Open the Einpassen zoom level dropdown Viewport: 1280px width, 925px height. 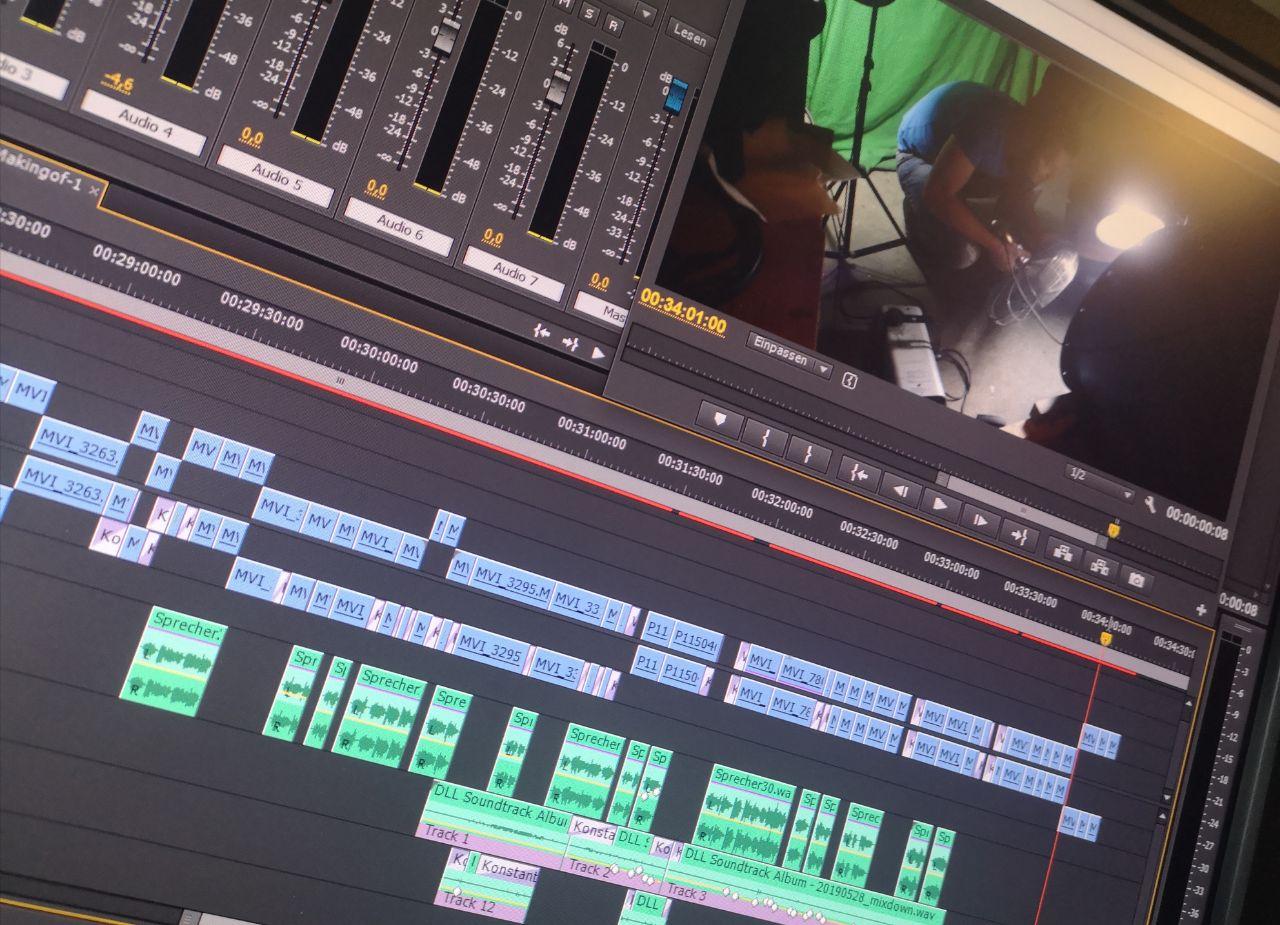pos(789,355)
